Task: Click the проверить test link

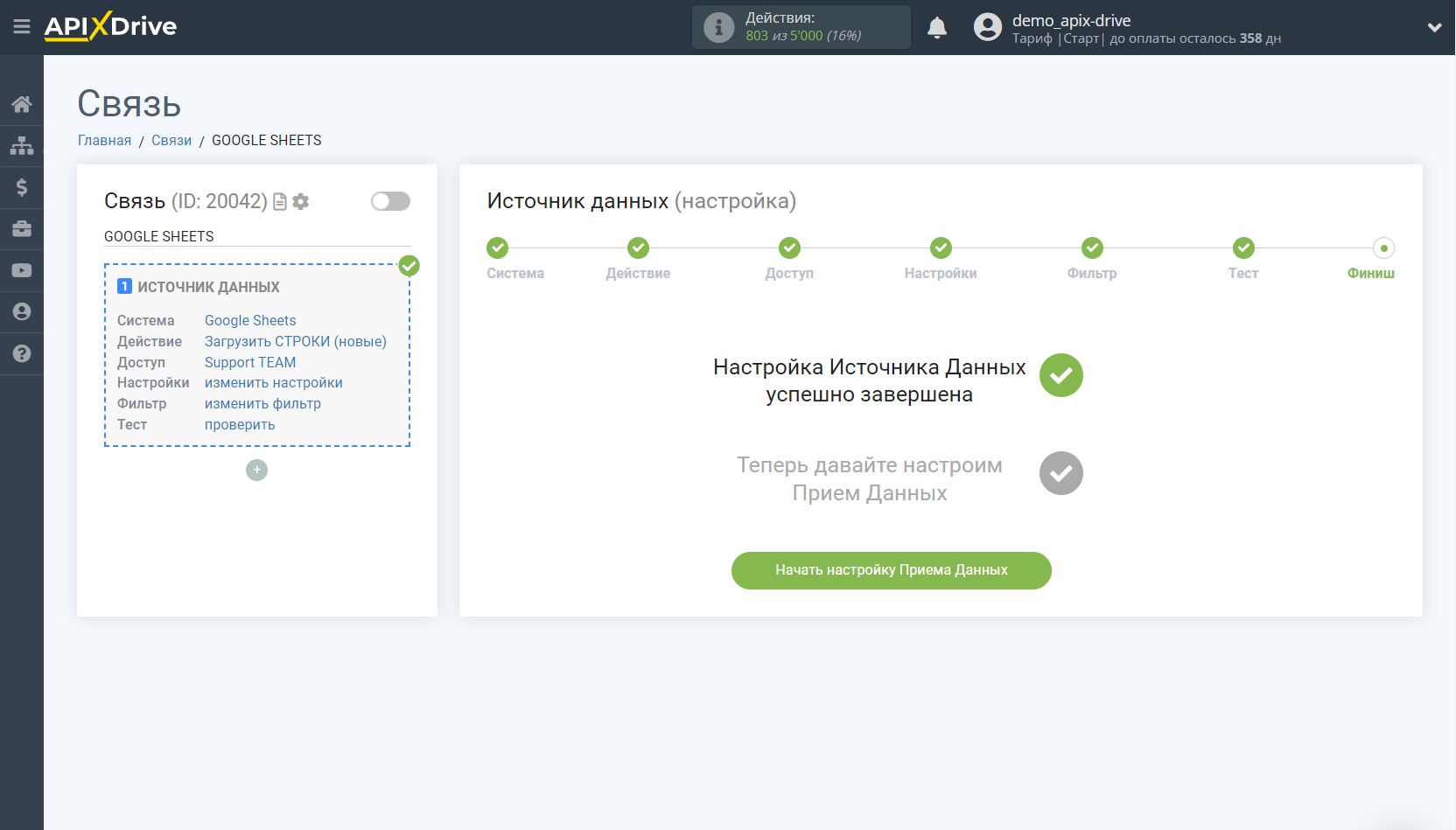Action: point(240,425)
